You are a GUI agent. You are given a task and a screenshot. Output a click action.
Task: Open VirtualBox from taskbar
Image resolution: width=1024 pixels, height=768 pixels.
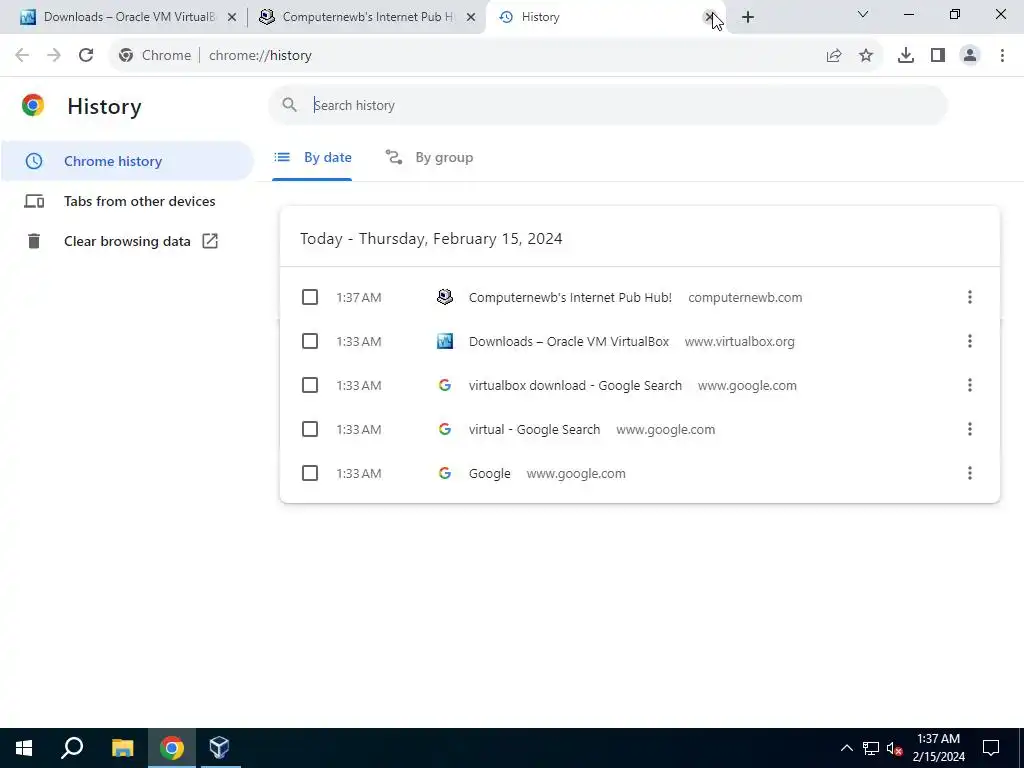tap(219, 748)
